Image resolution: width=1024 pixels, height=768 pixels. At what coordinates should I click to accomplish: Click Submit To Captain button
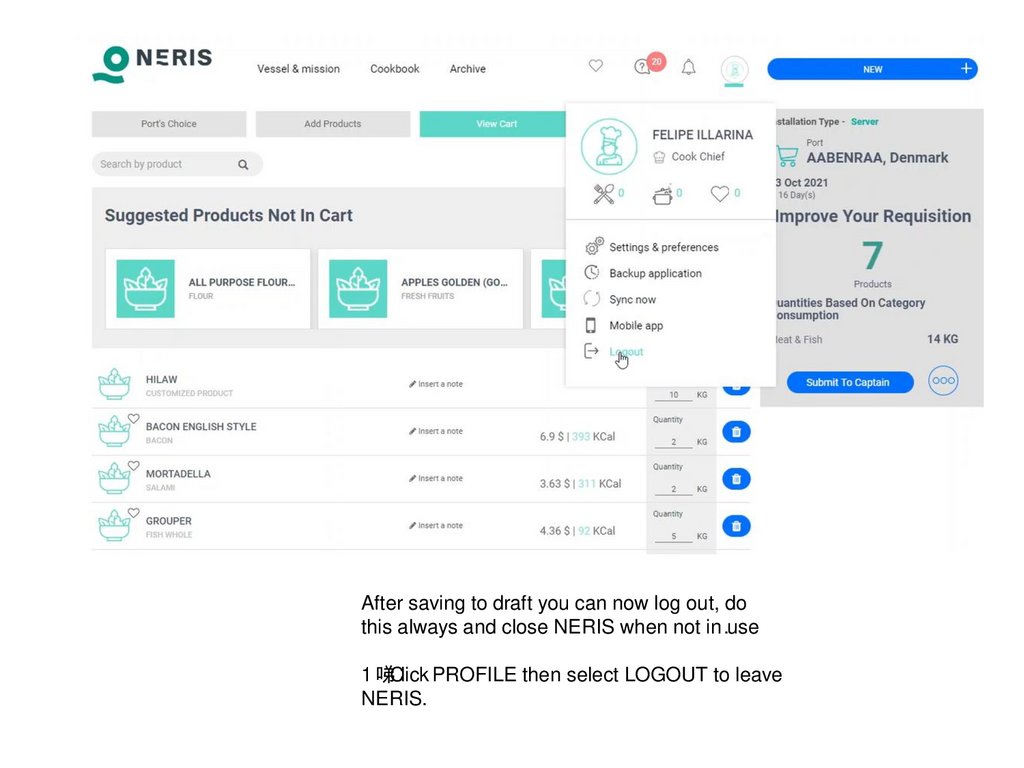point(850,382)
